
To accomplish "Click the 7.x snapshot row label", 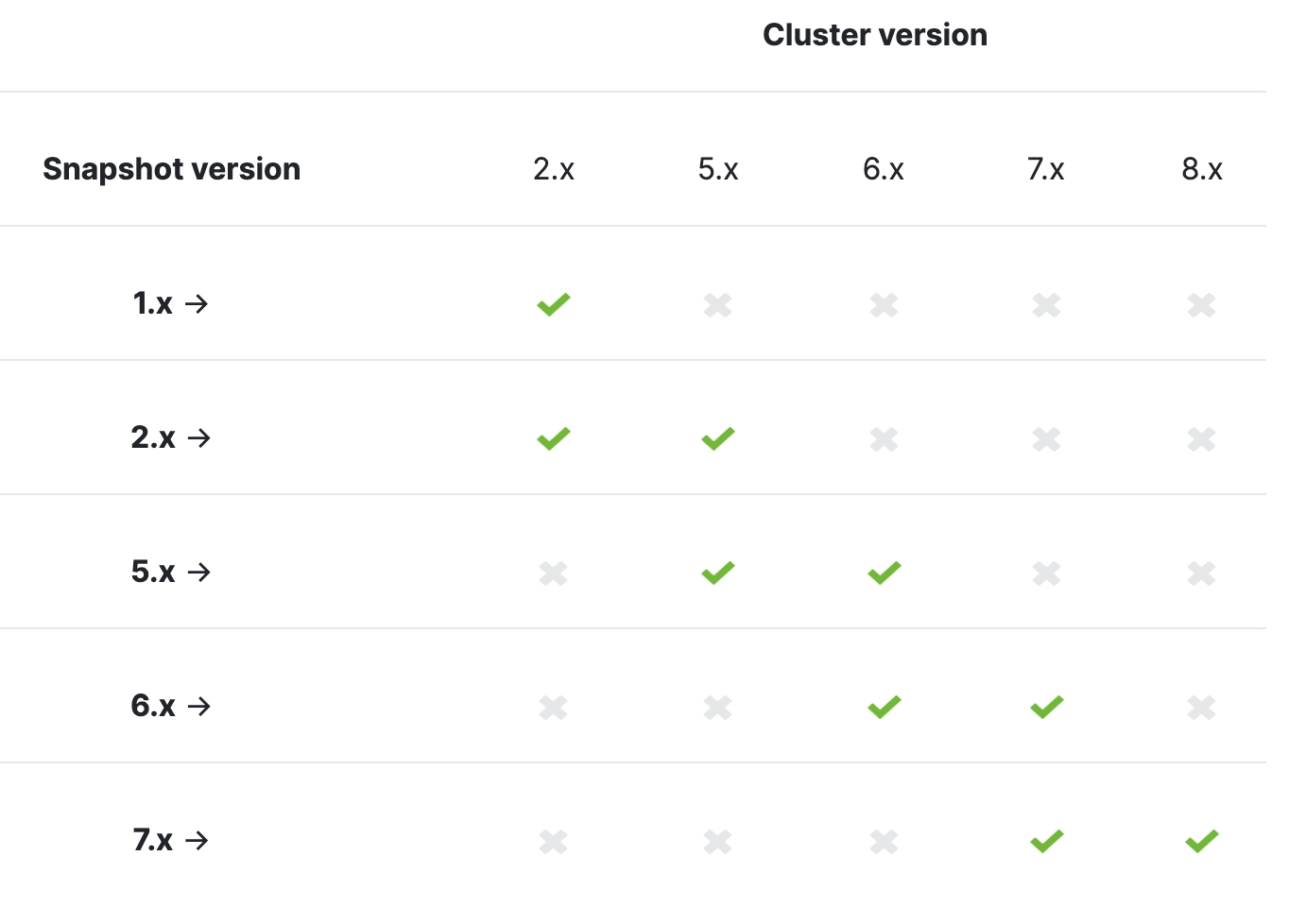I will tap(153, 840).
